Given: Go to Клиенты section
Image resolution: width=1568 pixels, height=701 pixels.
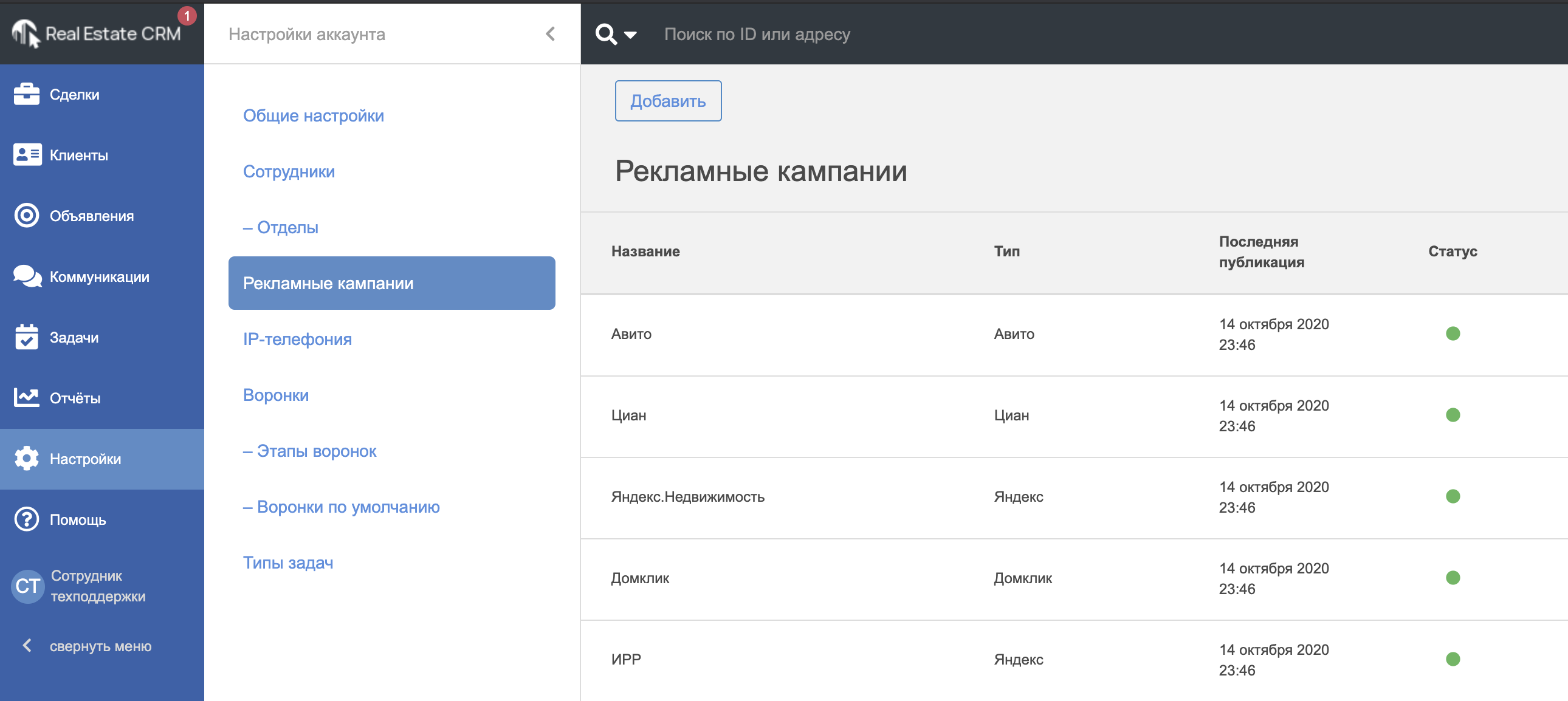Looking at the screenshot, I should coord(78,155).
